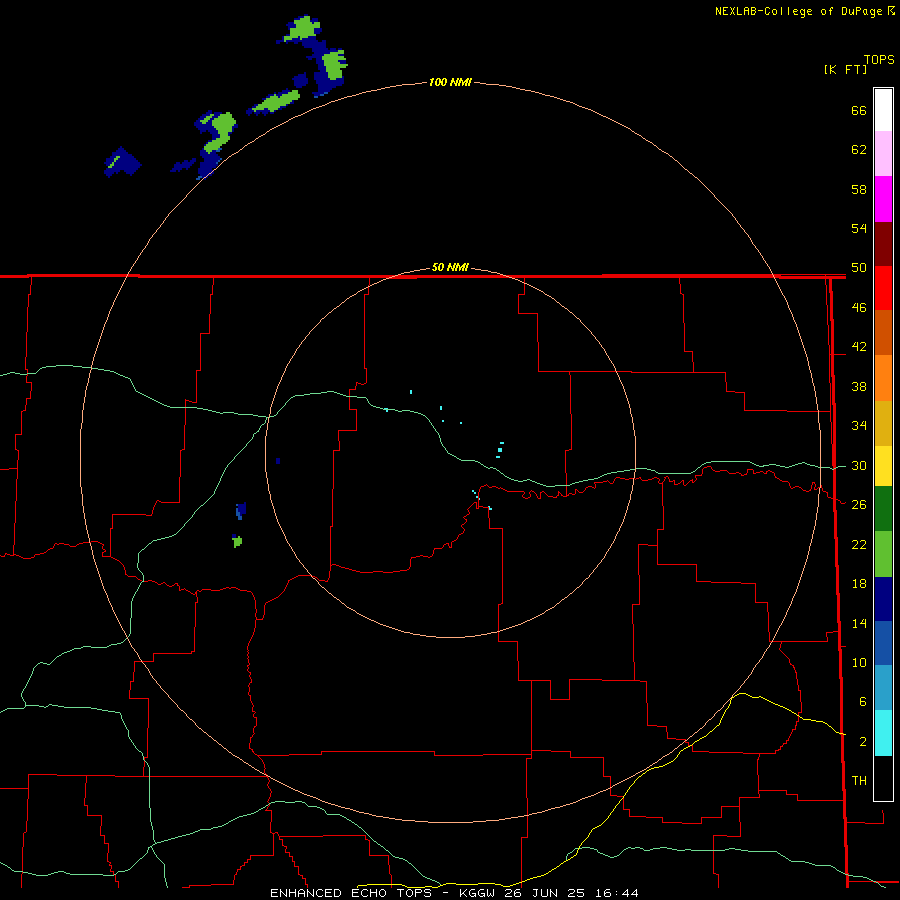Click the legend value "54"

click(x=859, y=228)
